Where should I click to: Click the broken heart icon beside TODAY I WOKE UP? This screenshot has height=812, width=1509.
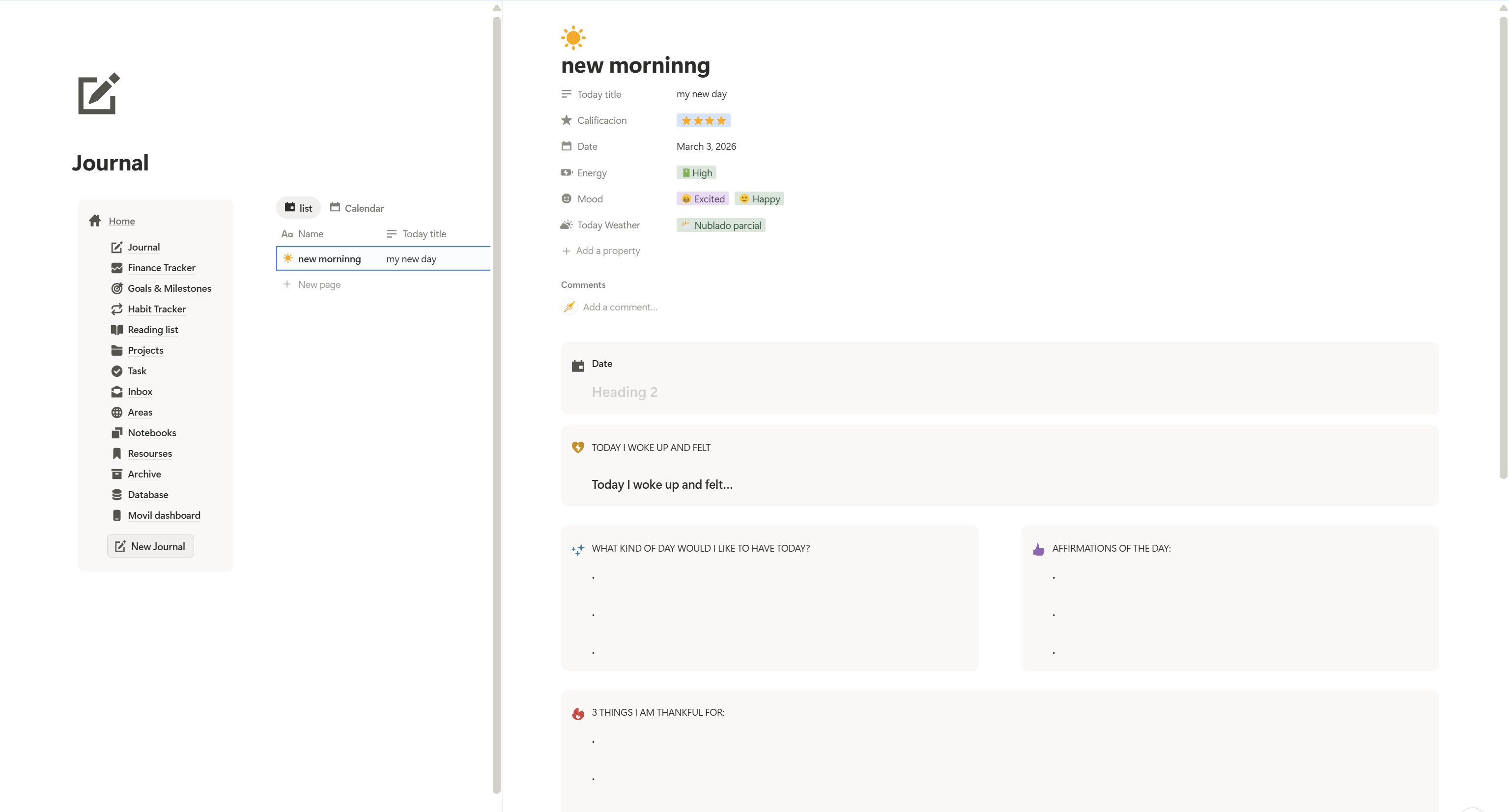(x=578, y=448)
